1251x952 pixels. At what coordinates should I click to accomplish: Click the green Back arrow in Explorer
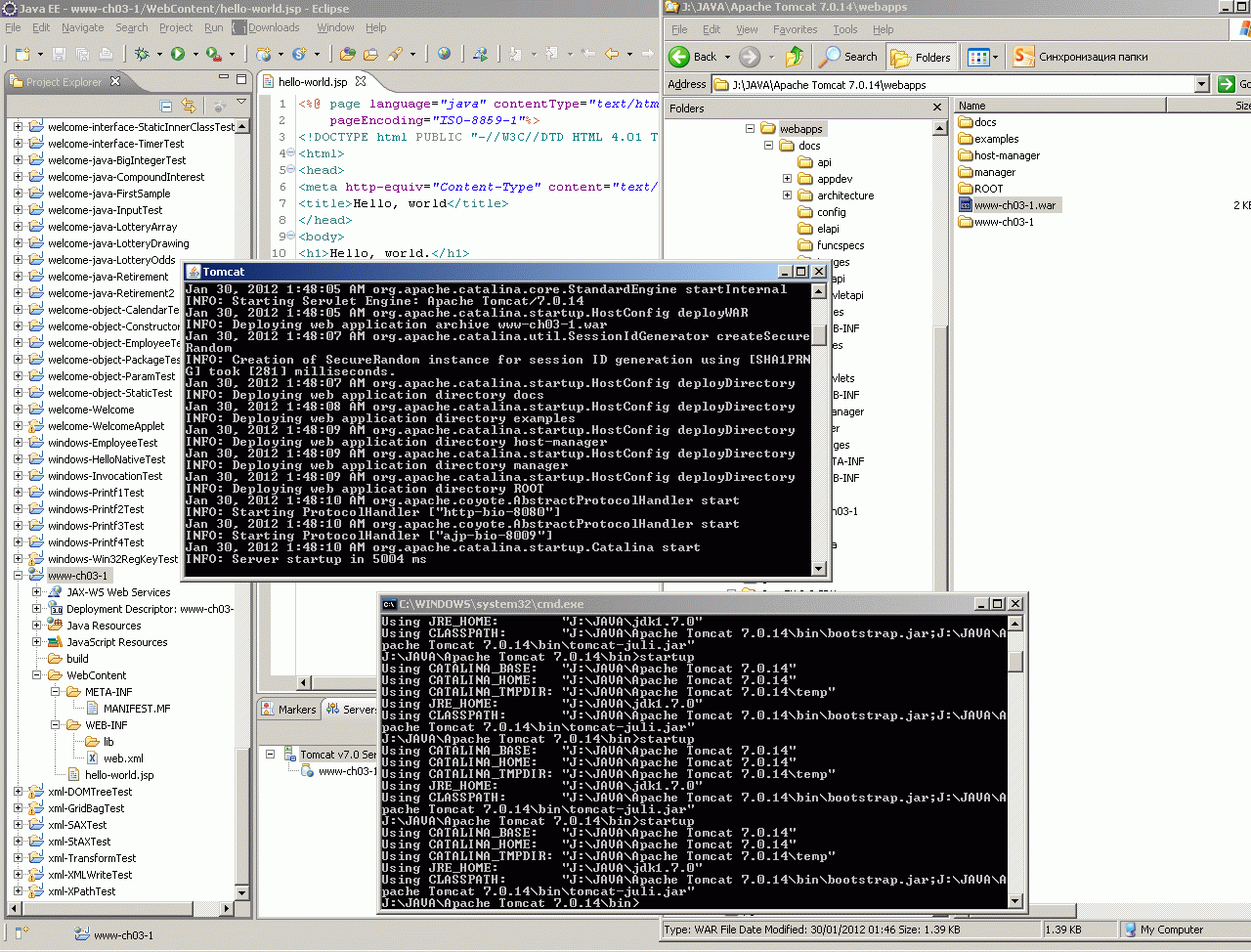click(680, 57)
